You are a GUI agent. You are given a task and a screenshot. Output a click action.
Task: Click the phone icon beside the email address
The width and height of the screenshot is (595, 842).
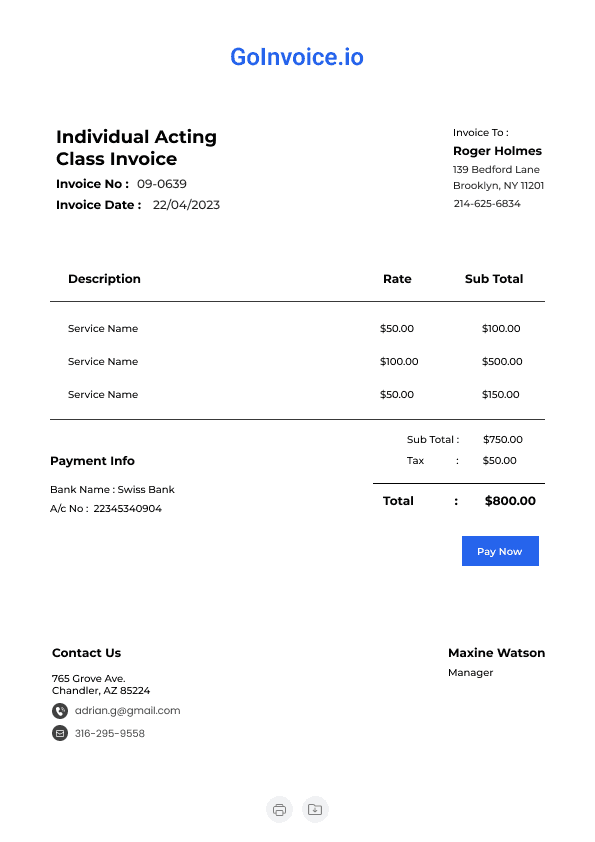click(60, 711)
